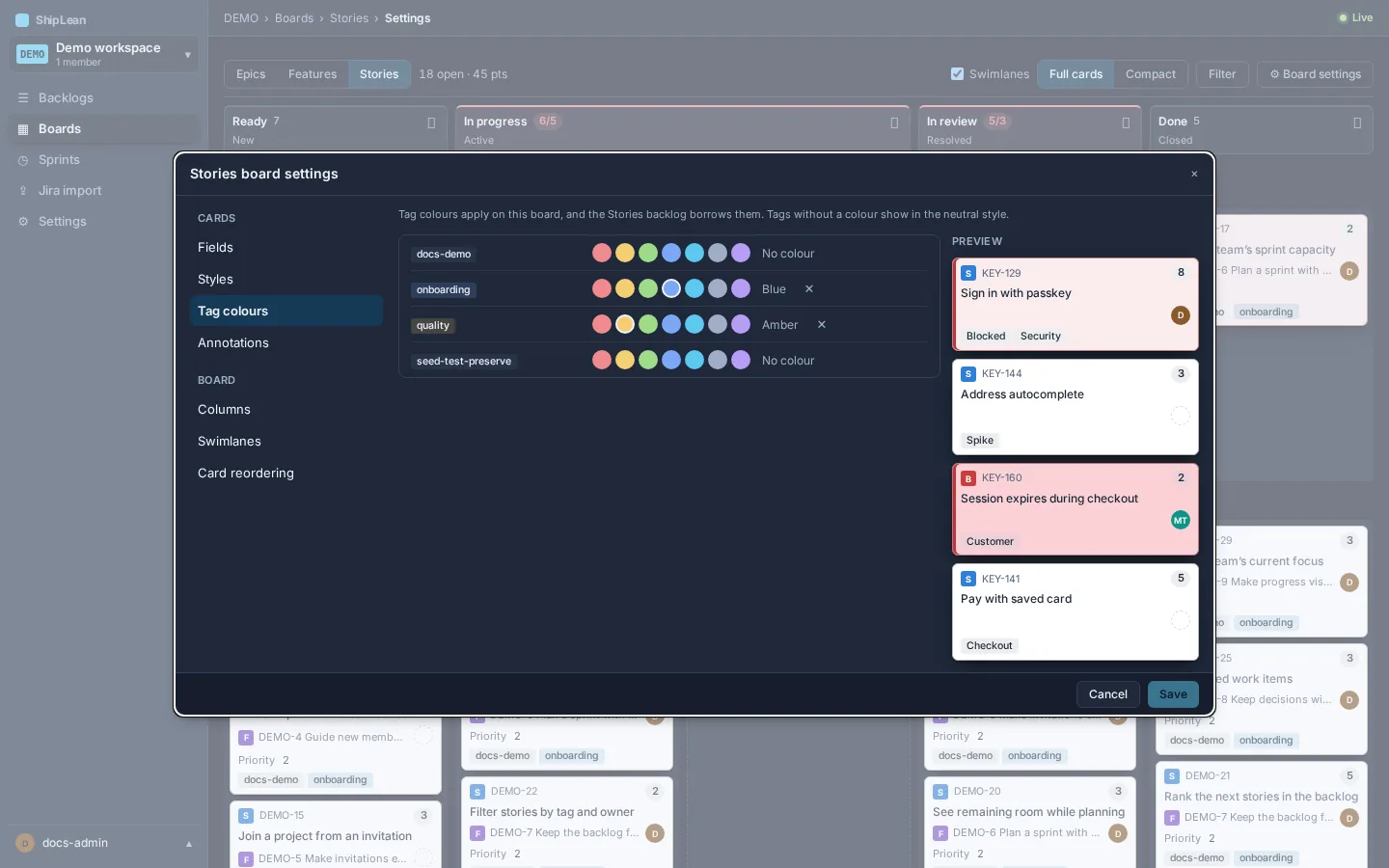Click the ShipLean logo
The height and width of the screenshot is (868, 1389).
pos(22,20)
